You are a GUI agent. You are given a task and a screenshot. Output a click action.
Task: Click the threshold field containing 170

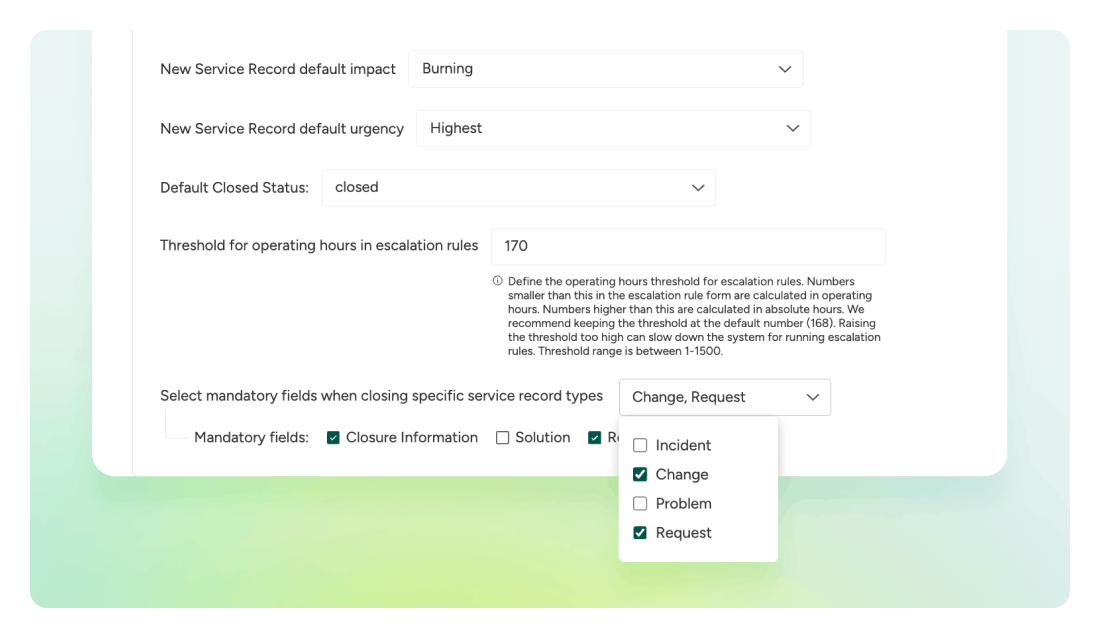click(x=688, y=247)
